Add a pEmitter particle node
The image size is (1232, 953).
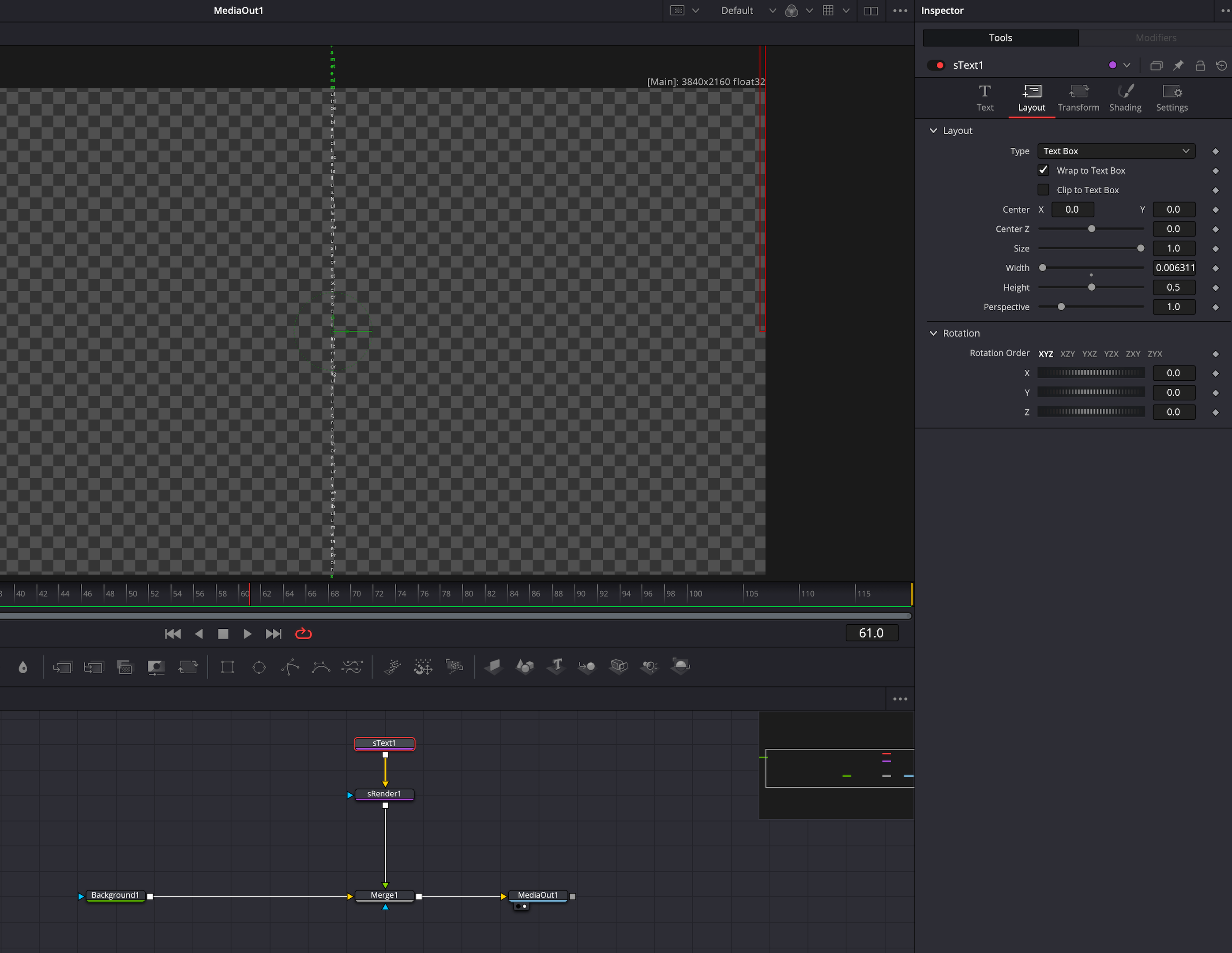click(392, 667)
